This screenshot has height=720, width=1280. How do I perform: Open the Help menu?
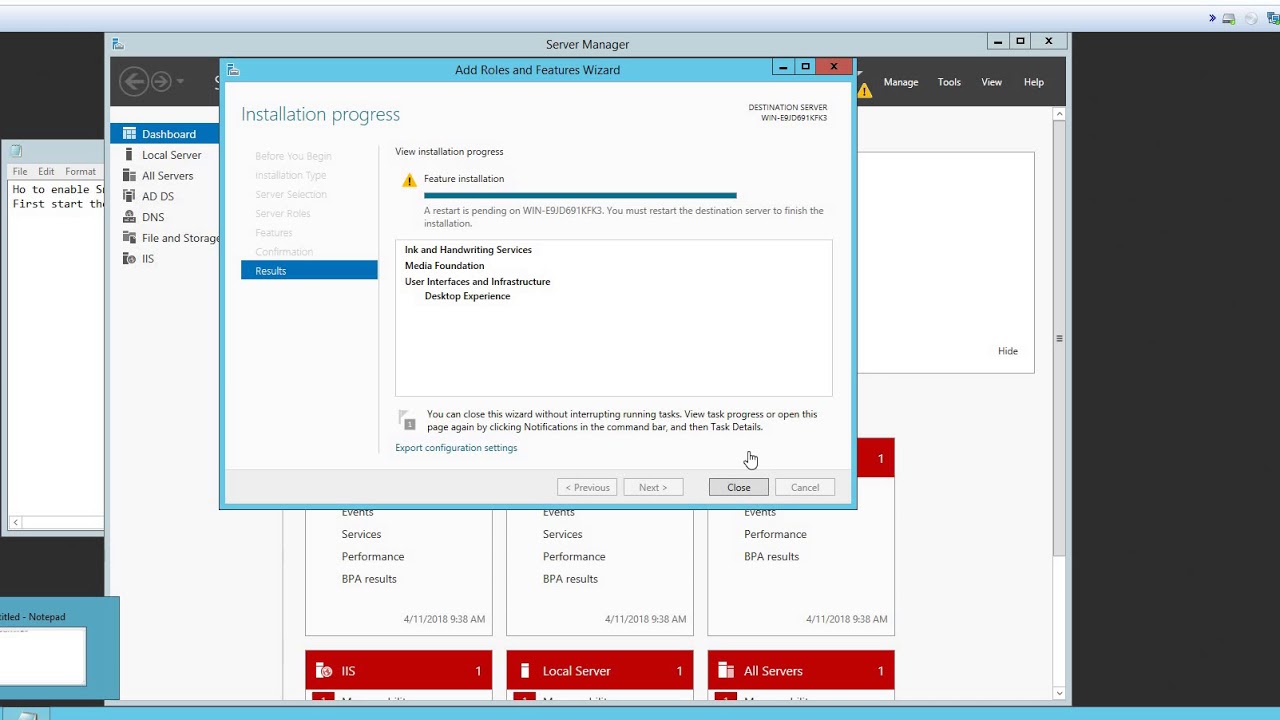[1034, 82]
